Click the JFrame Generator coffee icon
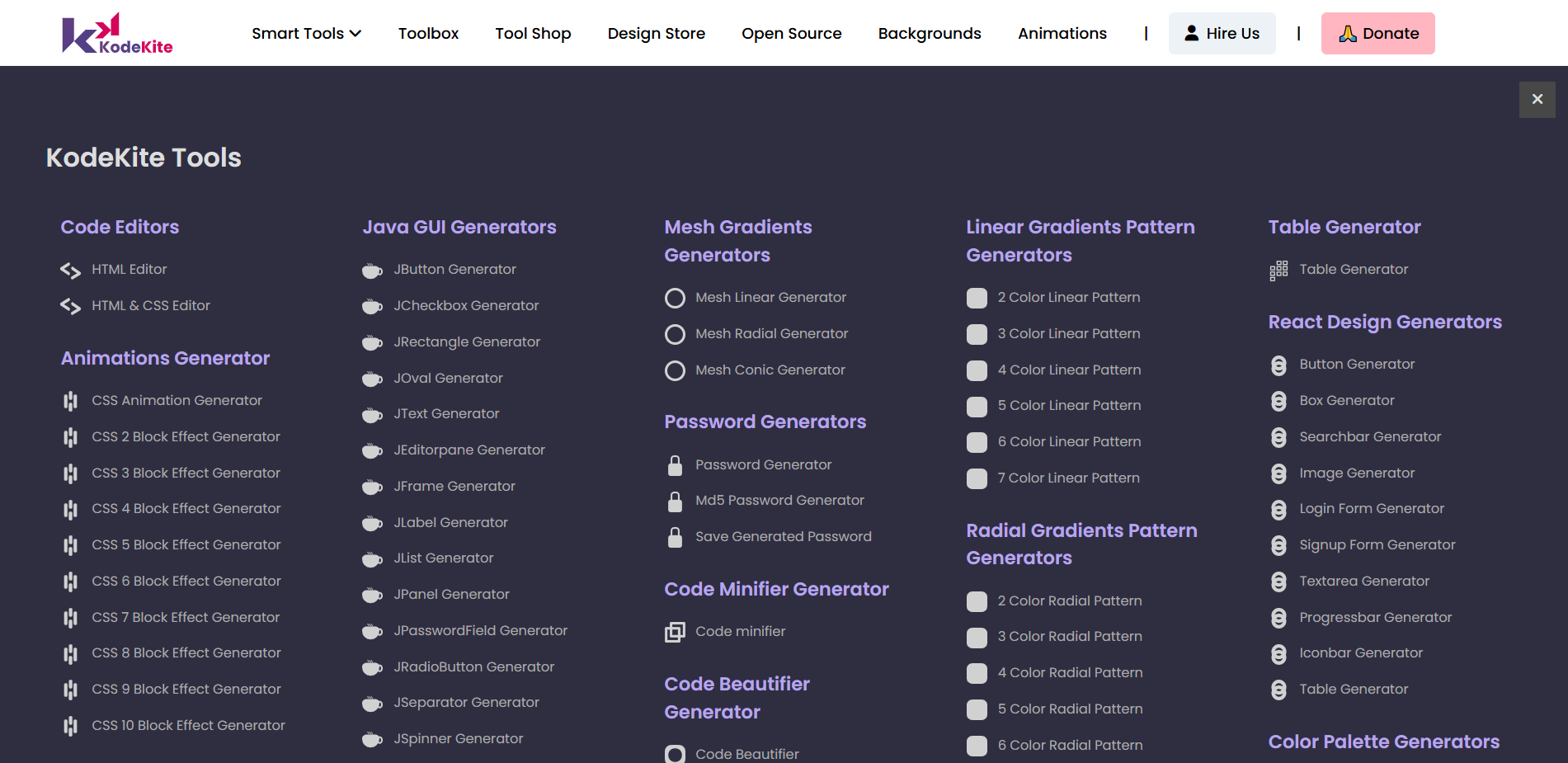 click(x=372, y=487)
